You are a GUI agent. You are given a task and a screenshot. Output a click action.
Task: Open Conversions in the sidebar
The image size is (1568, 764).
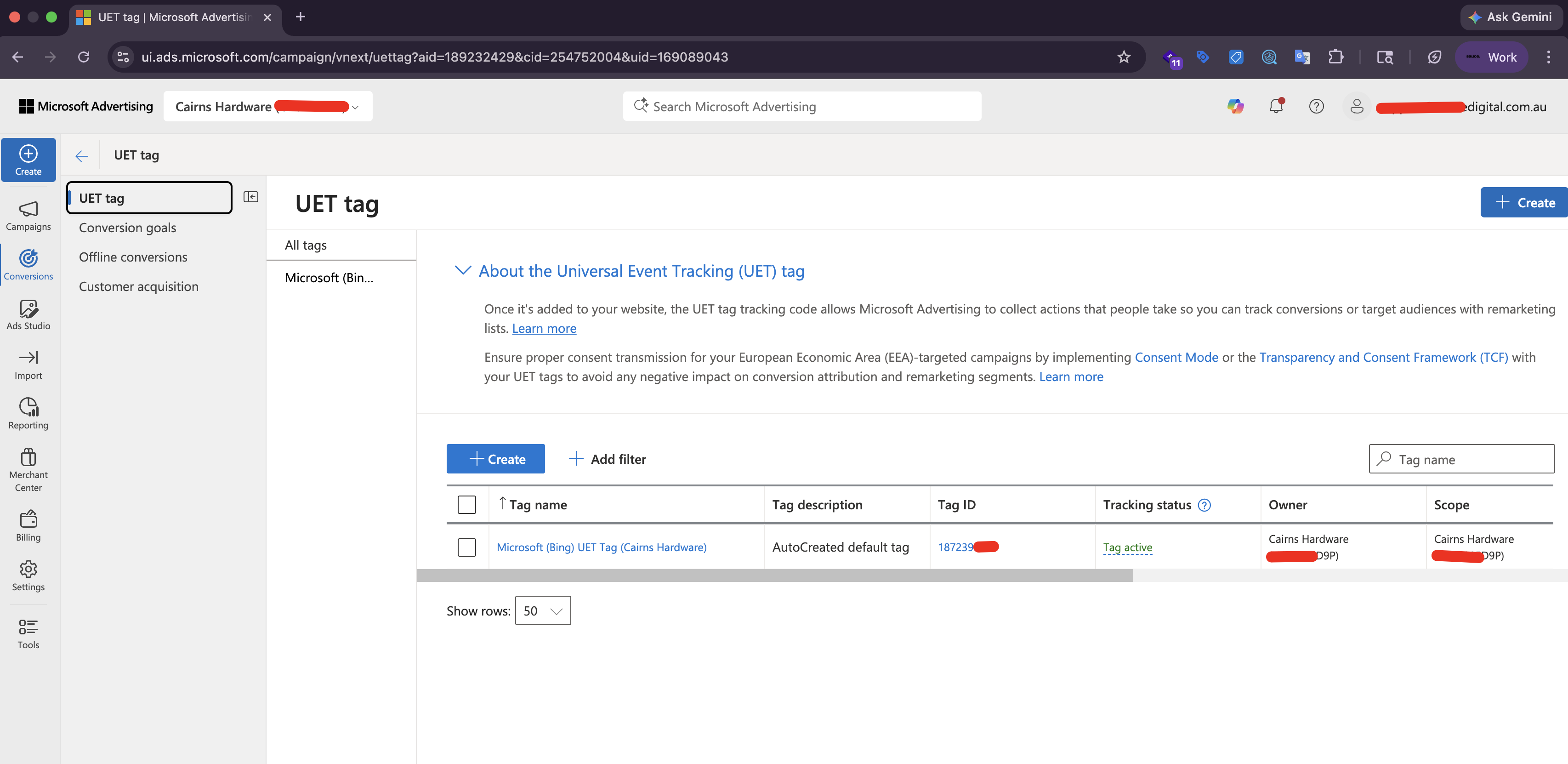(x=28, y=265)
